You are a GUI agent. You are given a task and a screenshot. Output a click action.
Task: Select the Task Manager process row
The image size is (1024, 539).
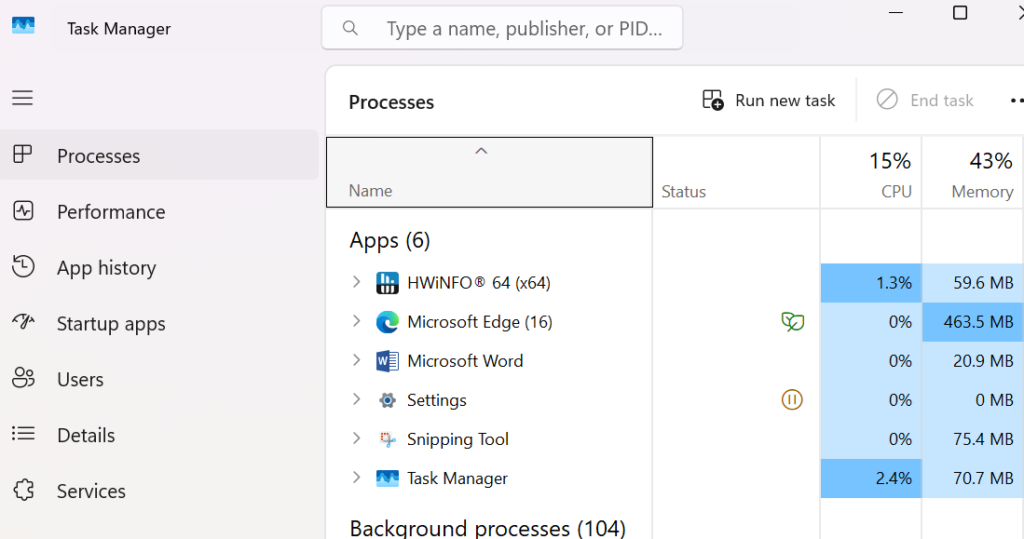(x=675, y=478)
